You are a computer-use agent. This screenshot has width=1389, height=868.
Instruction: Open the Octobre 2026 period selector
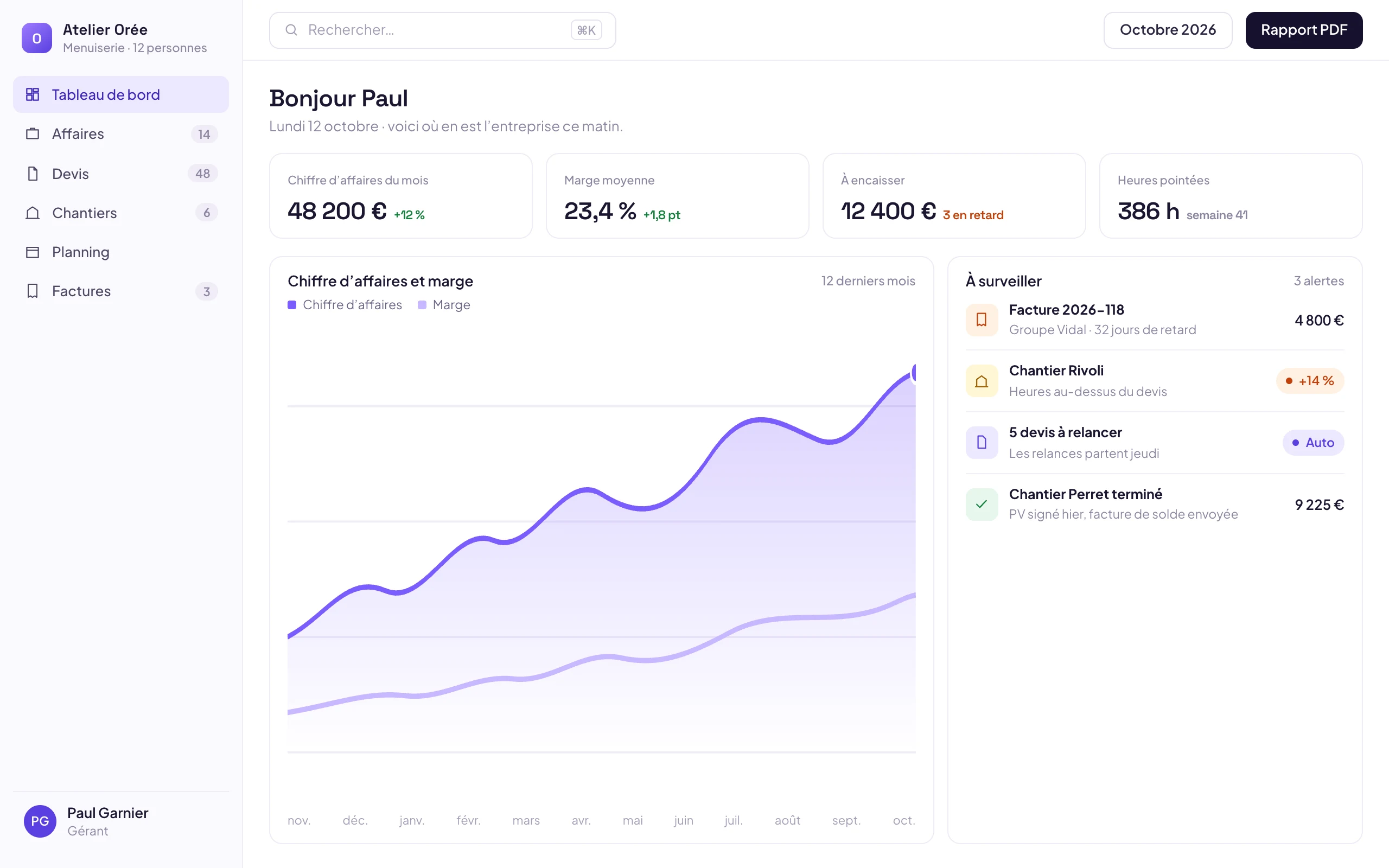(x=1168, y=30)
